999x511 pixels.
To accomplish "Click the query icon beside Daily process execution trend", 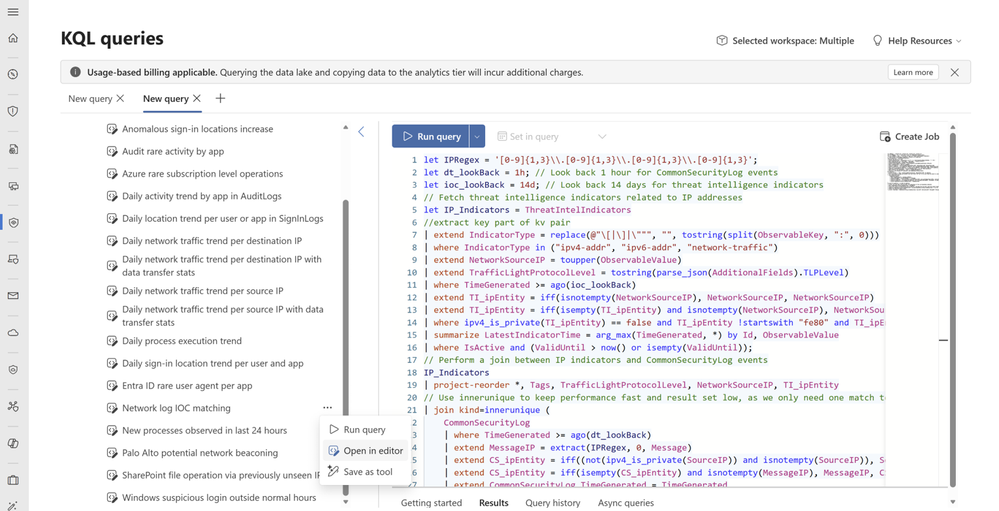I will (111, 341).
